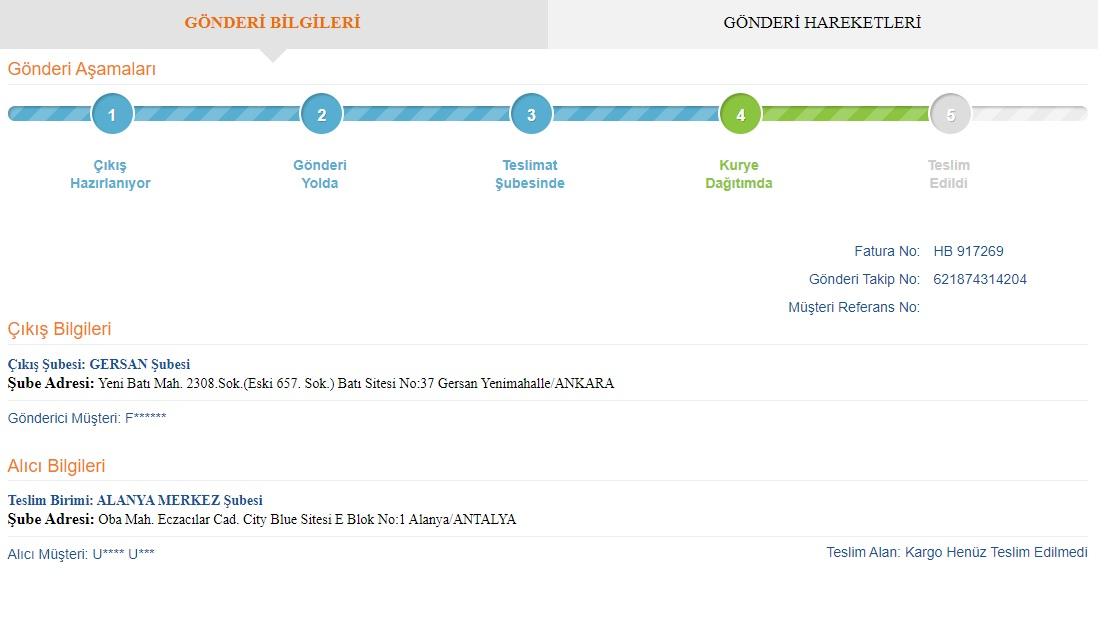
Task: Open the GÖNDERİ HAREKETLERİ tab
Action: click(822, 23)
